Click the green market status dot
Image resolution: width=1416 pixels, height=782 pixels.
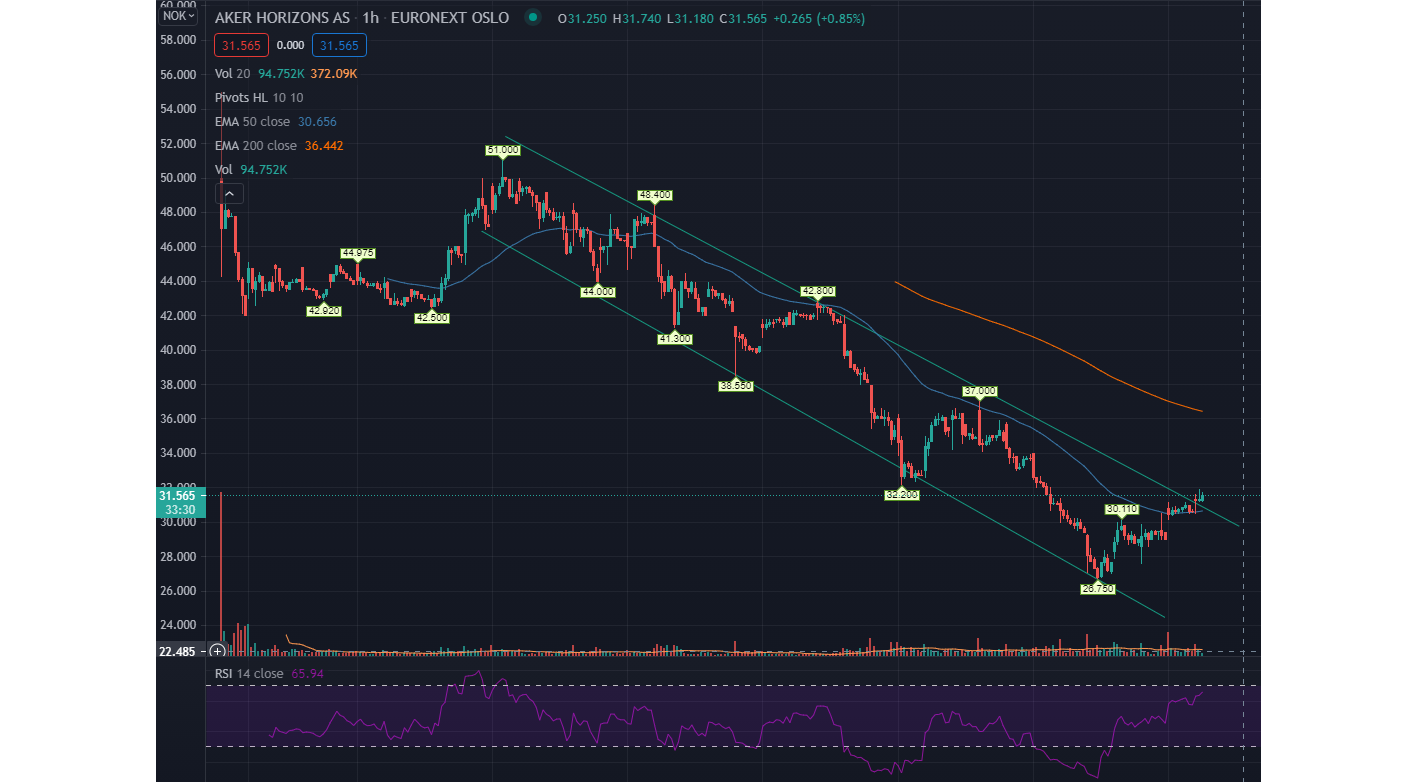pos(533,18)
